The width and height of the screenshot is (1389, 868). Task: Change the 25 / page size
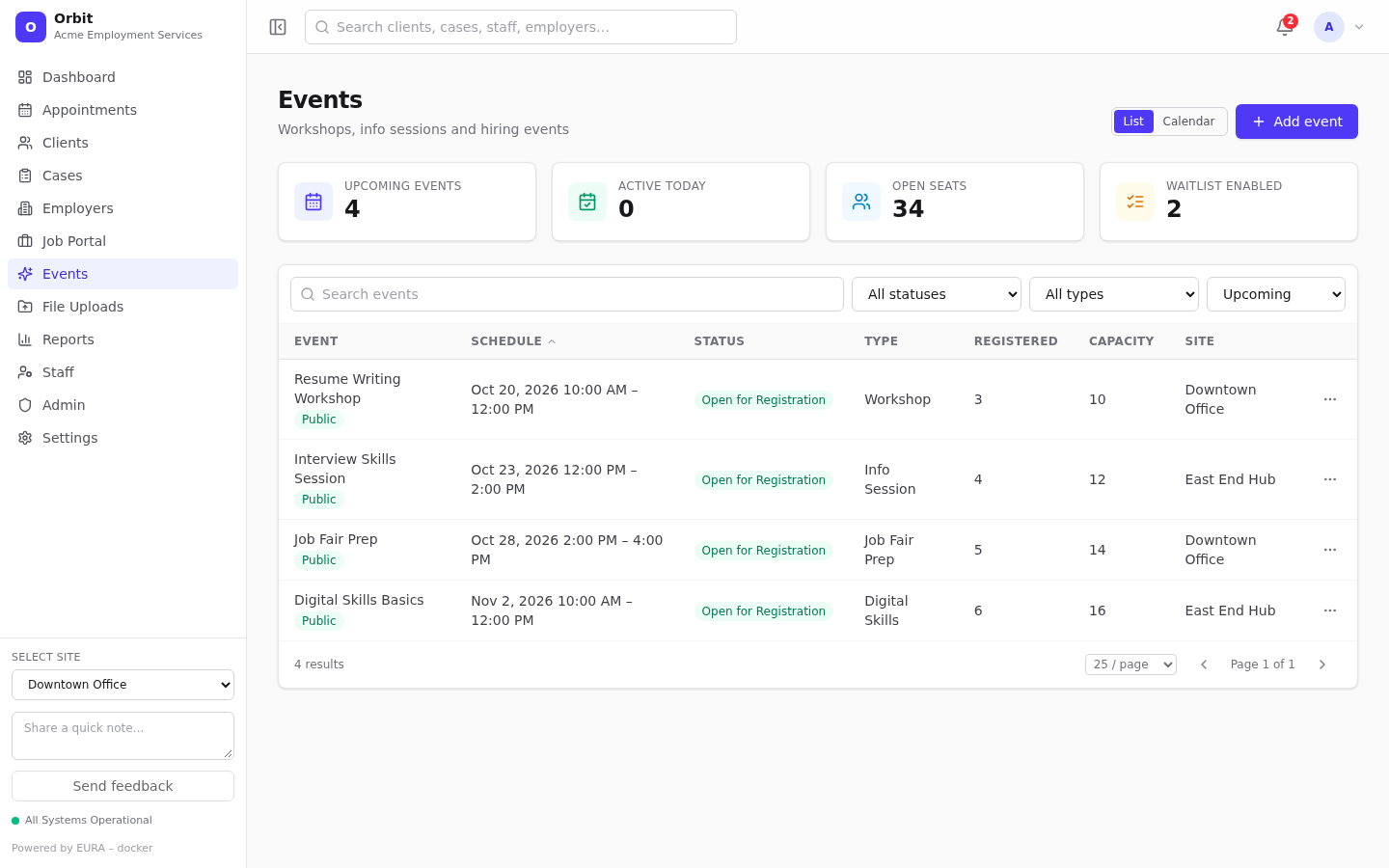[1130, 665]
